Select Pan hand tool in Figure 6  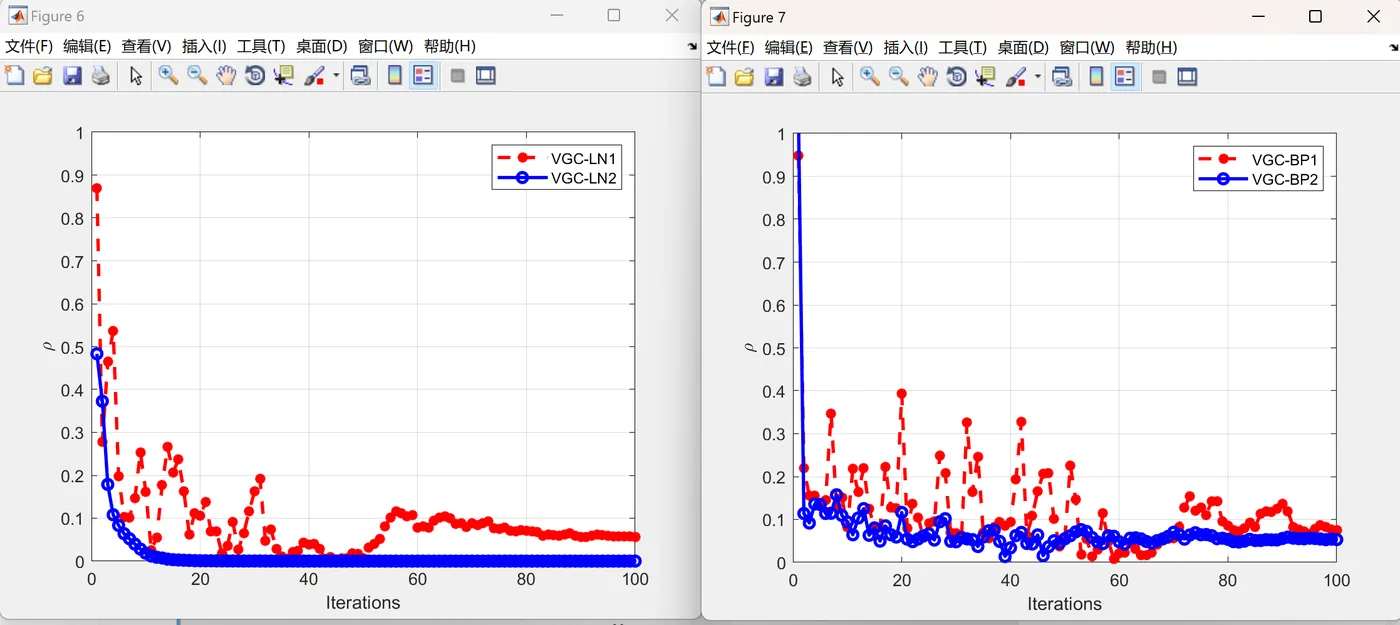pyautogui.click(x=226, y=75)
